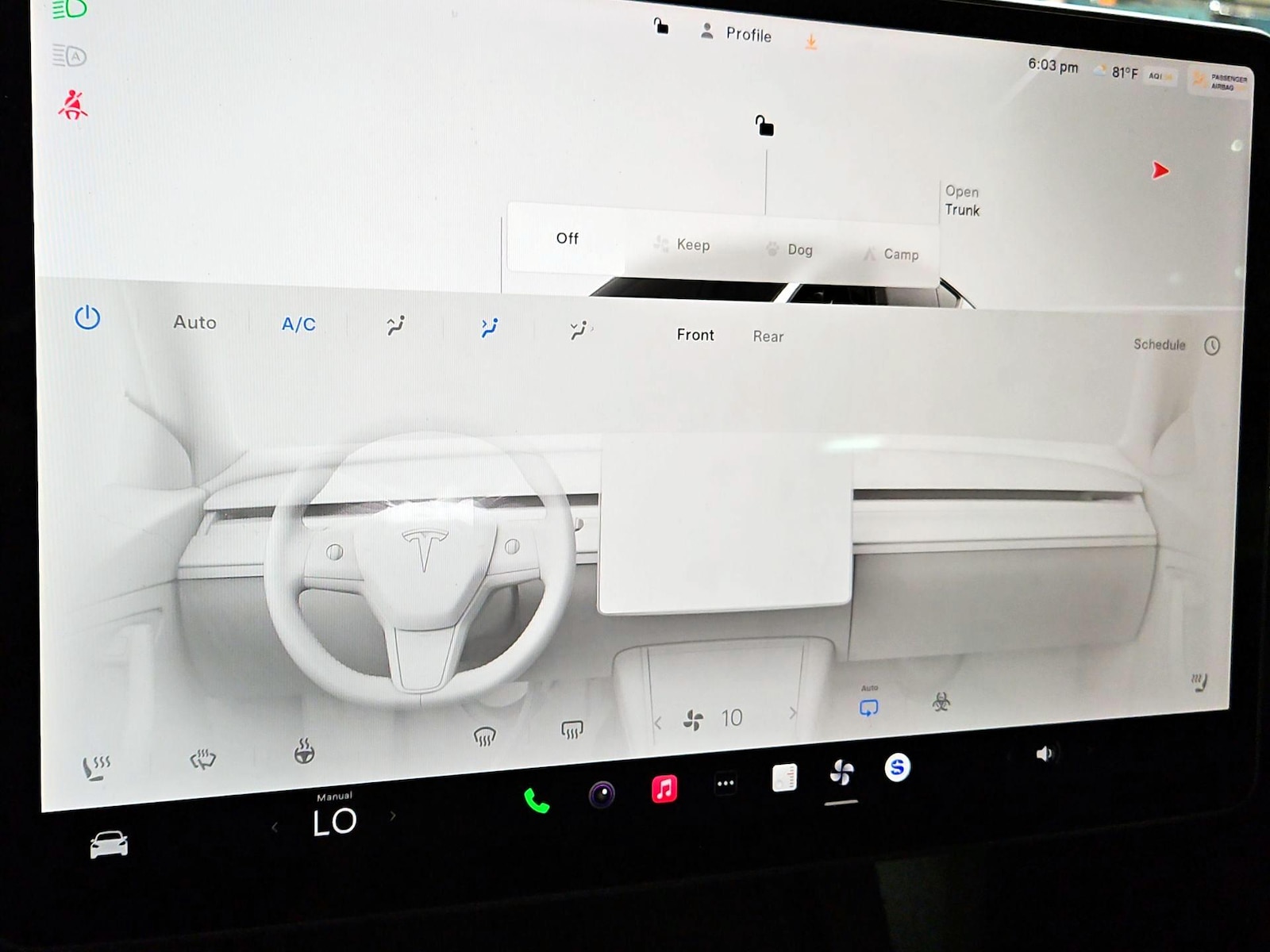1270x952 pixels.
Task: Increase fan speed with right arrow
Action: tap(792, 713)
